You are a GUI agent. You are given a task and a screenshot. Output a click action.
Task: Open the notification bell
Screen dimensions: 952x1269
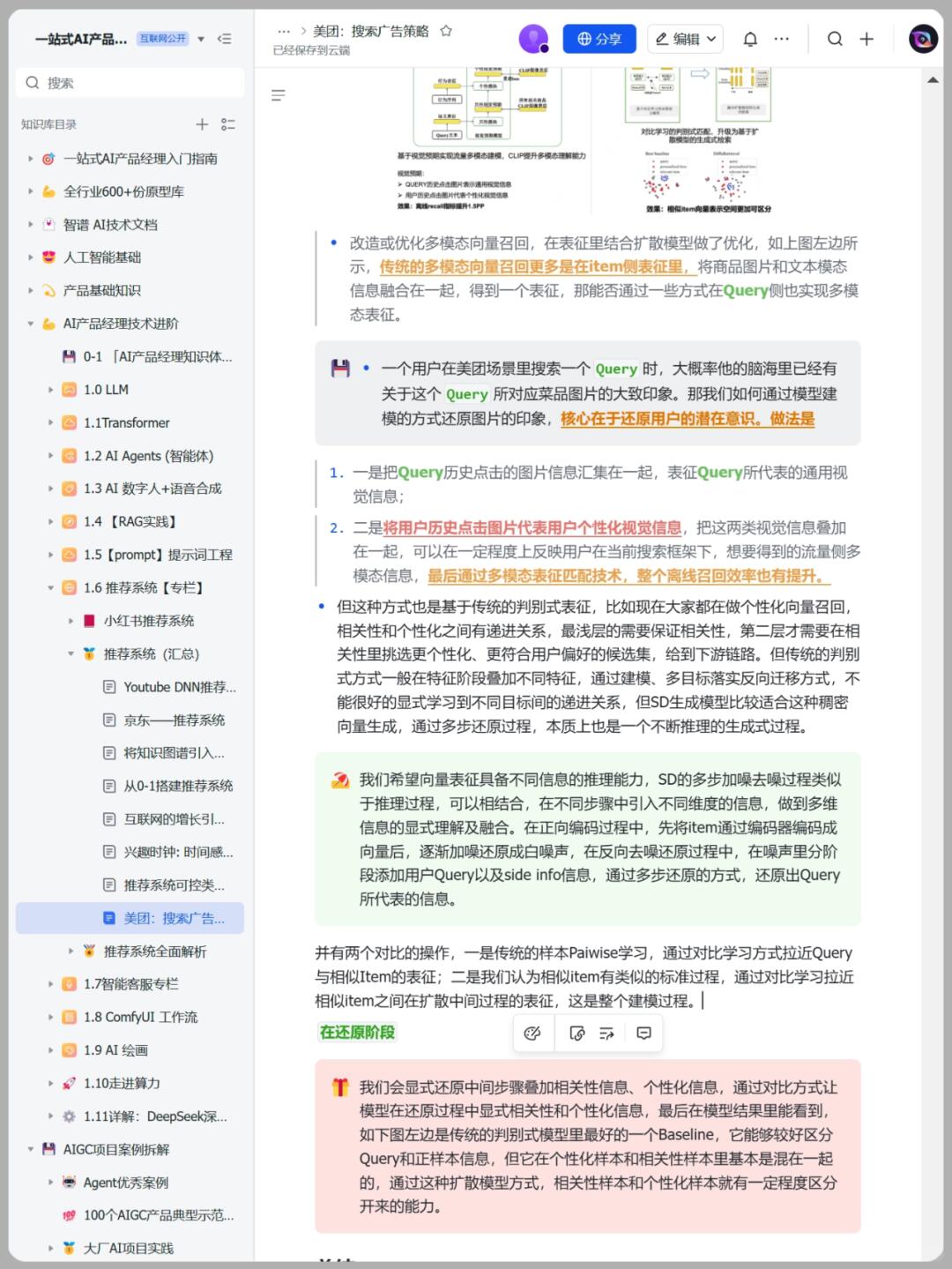point(750,39)
